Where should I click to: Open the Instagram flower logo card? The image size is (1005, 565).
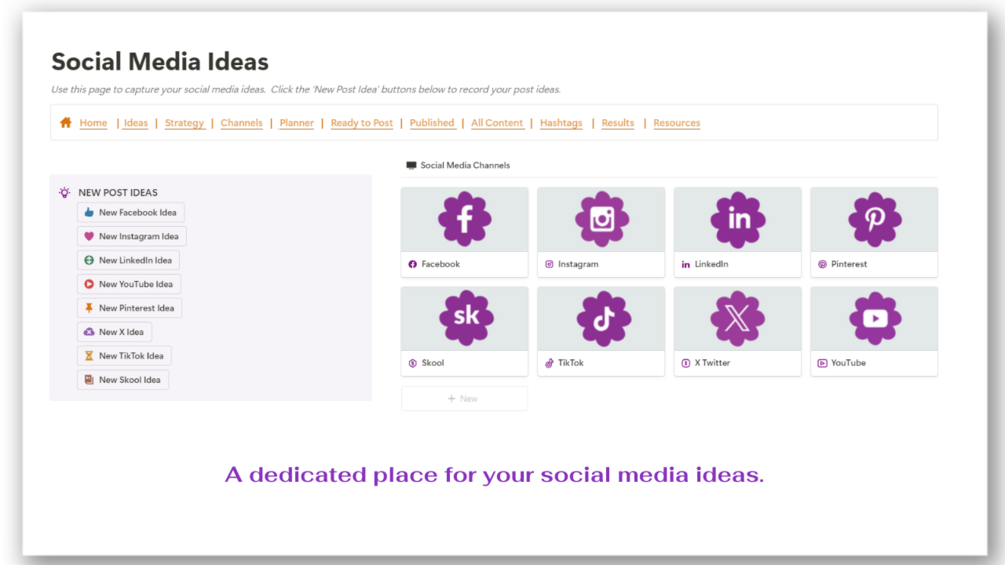[601, 219]
